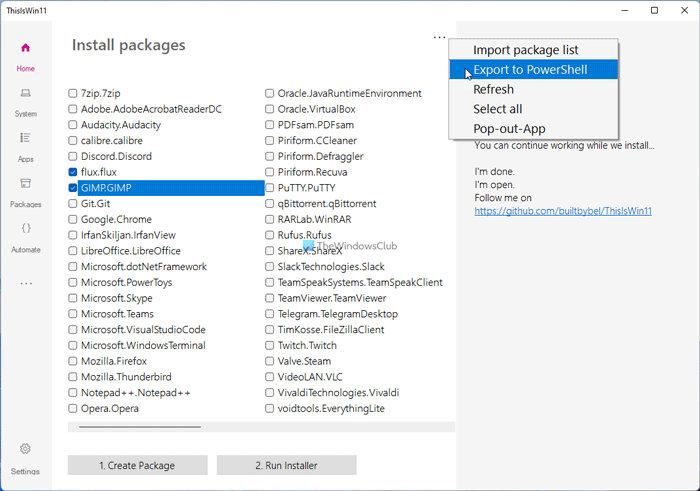The width and height of the screenshot is (700, 491).
Task: Check TeamViewer.TeamViewer package
Action: click(269, 298)
